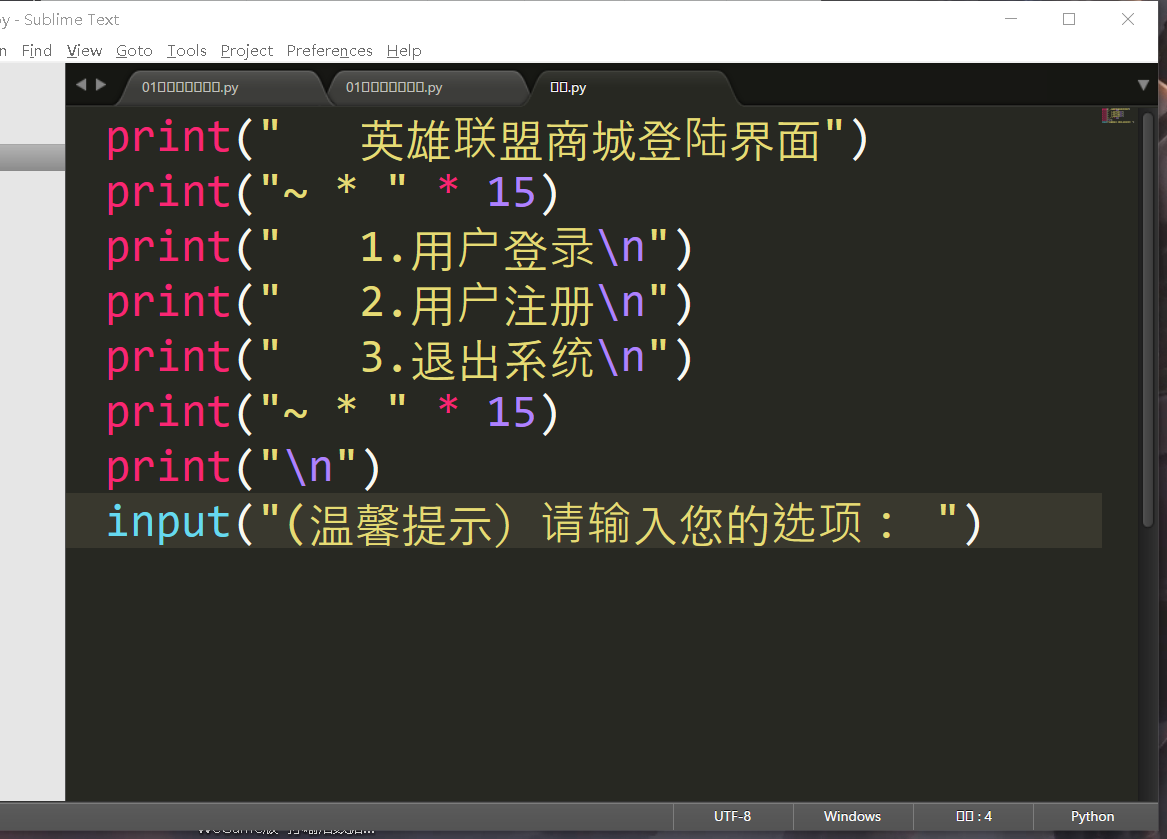Minimize the Sublime Text window
The width and height of the screenshot is (1167, 839).
1011,19
